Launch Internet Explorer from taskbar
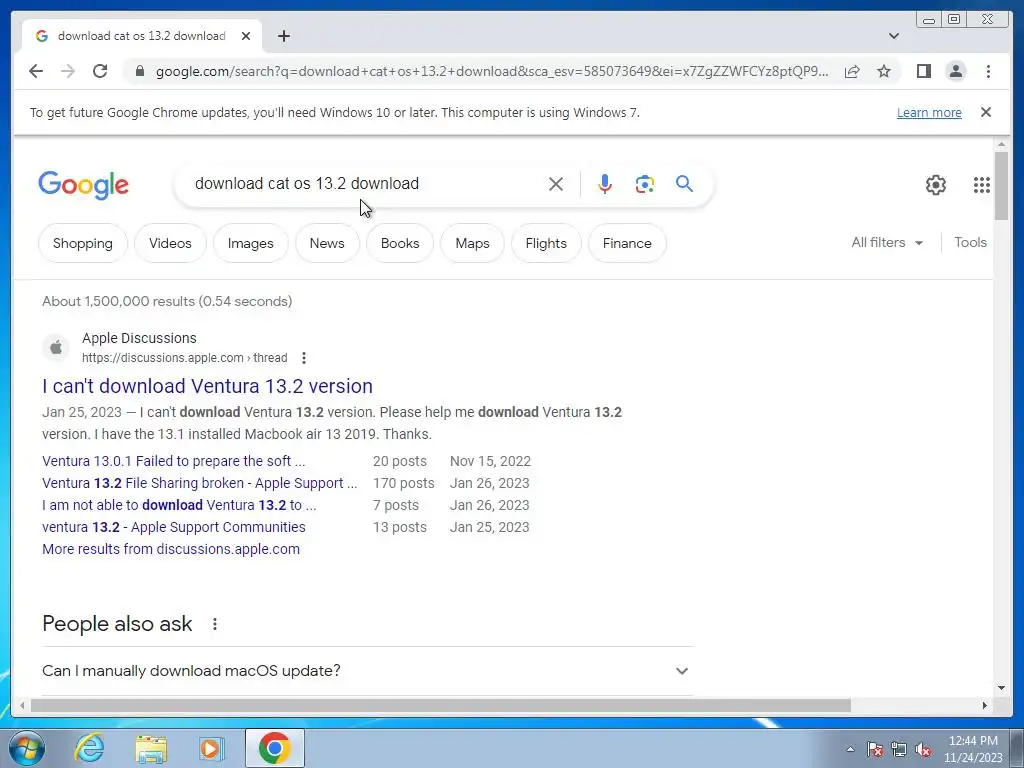This screenshot has width=1024, height=768. [x=89, y=748]
